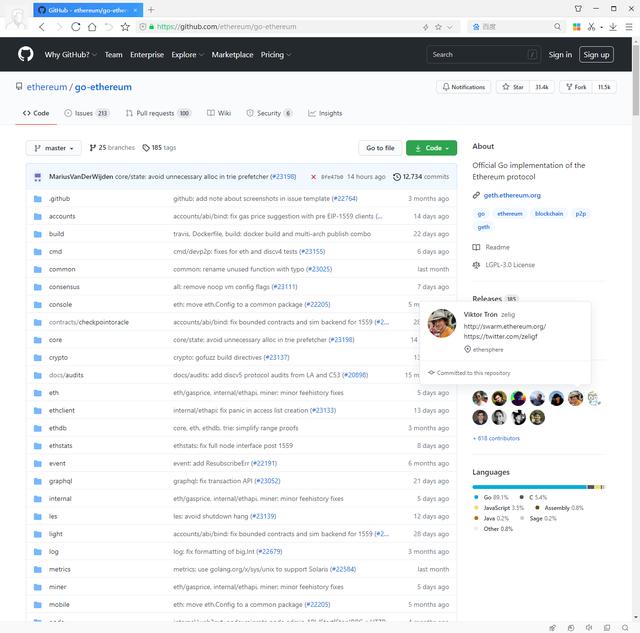Star the go-ethereum repository
The height and width of the screenshot is (633, 640).
513,87
